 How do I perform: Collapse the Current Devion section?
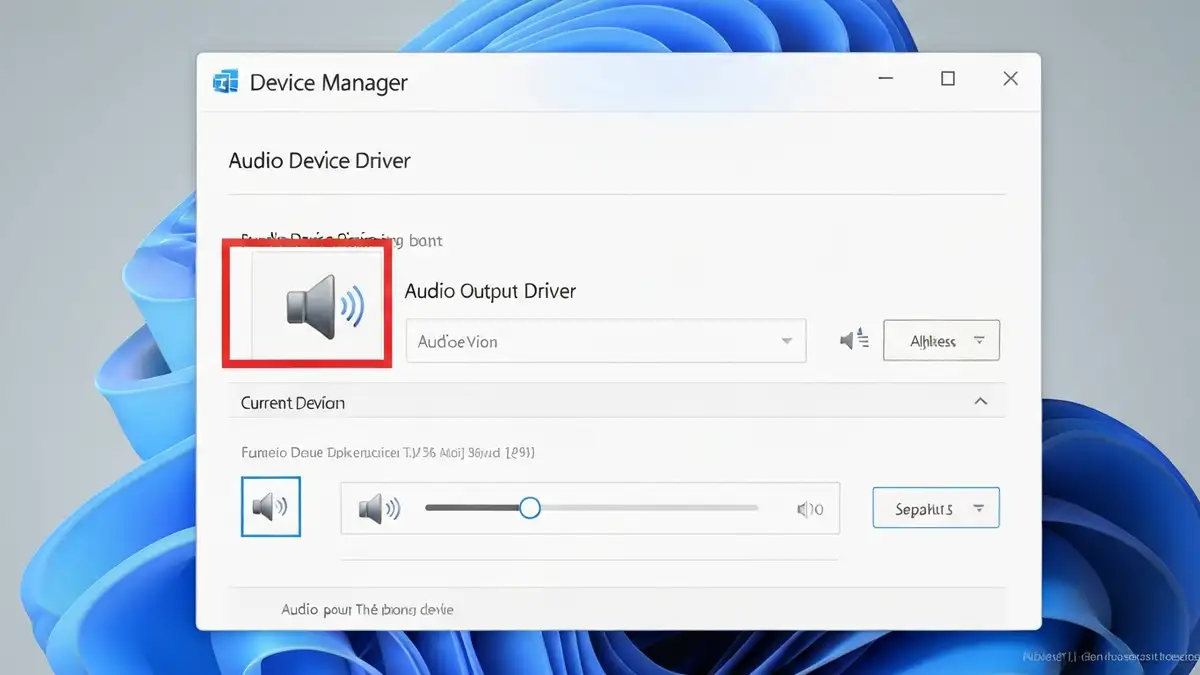(981, 401)
